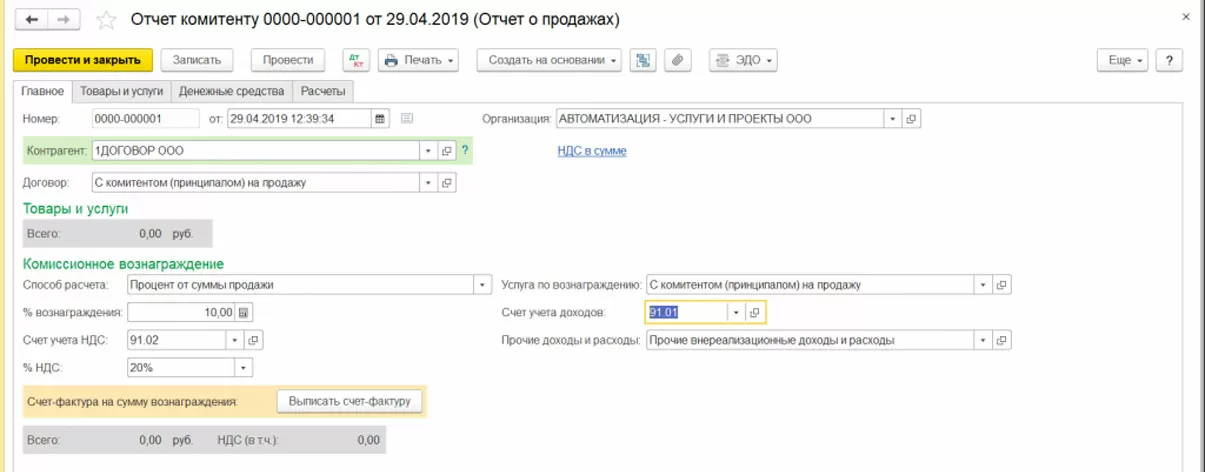Viewport: 1205px width, 472px height.
Task: Expand Счет учета доходов dropdown
Action: [x=737, y=312]
